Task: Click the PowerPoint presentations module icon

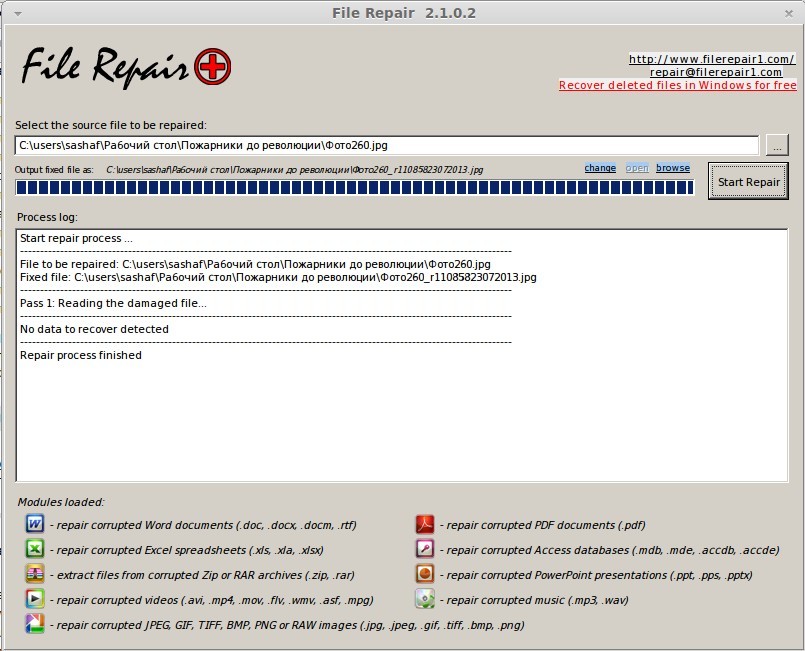Action: point(425,574)
